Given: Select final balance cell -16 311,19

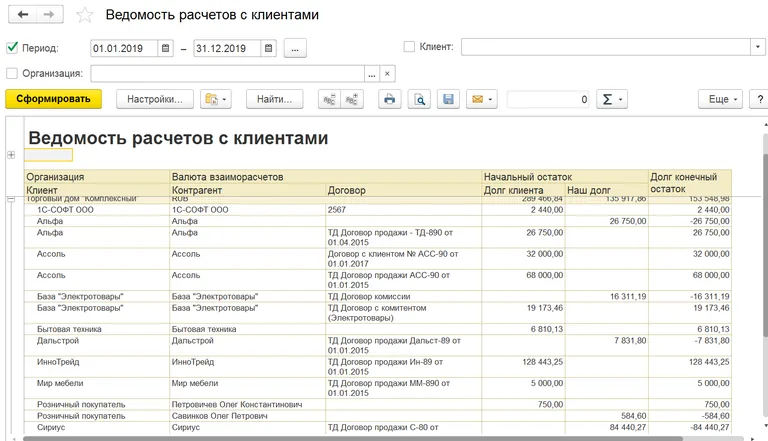Looking at the screenshot, I should click(x=690, y=296).
